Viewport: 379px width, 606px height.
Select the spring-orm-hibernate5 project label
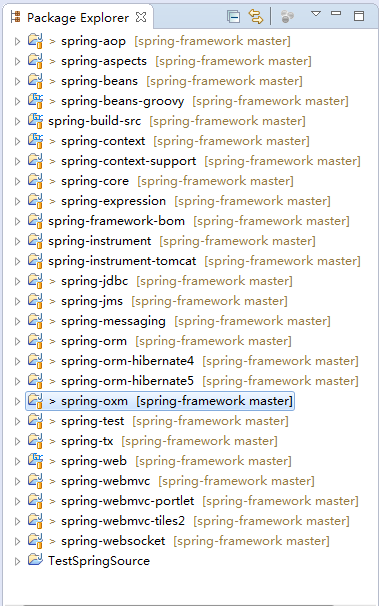pyautogui.click(x=127, y=381)
